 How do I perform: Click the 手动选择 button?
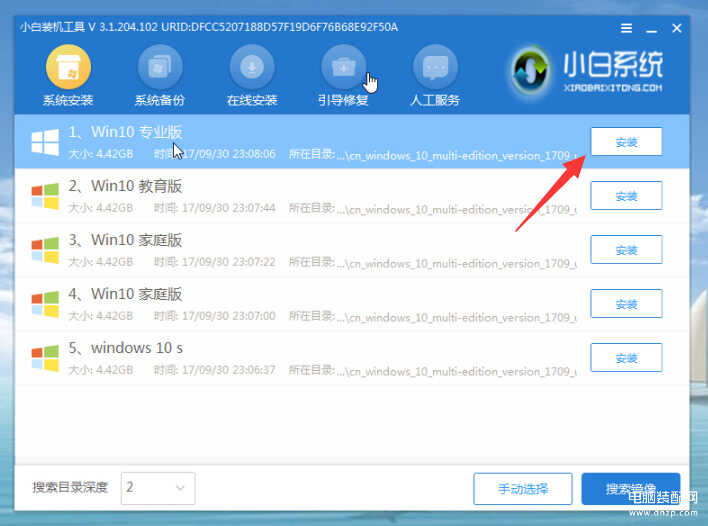tap(523, 489)
